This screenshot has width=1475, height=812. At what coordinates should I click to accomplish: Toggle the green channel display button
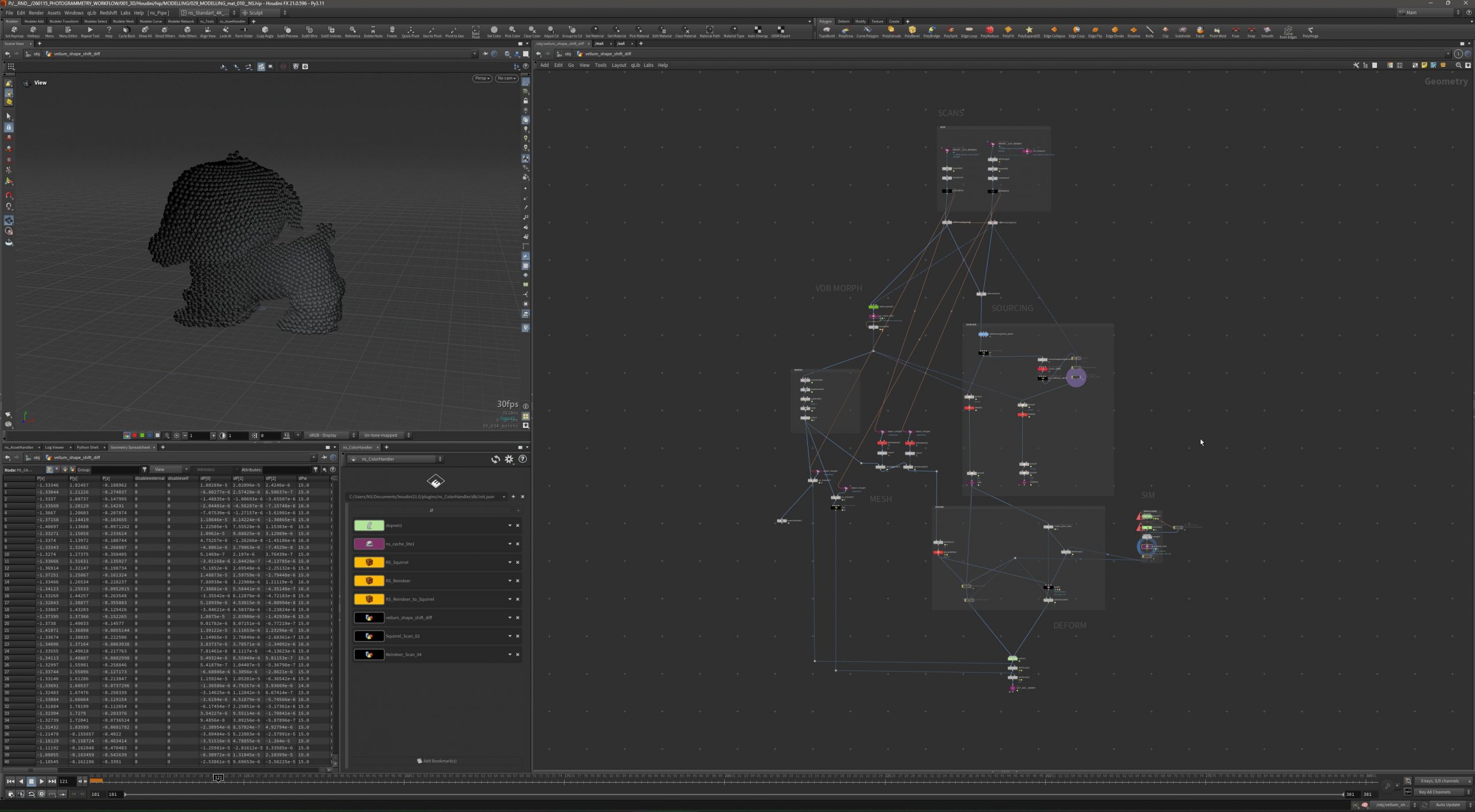(x=142, y=435)
